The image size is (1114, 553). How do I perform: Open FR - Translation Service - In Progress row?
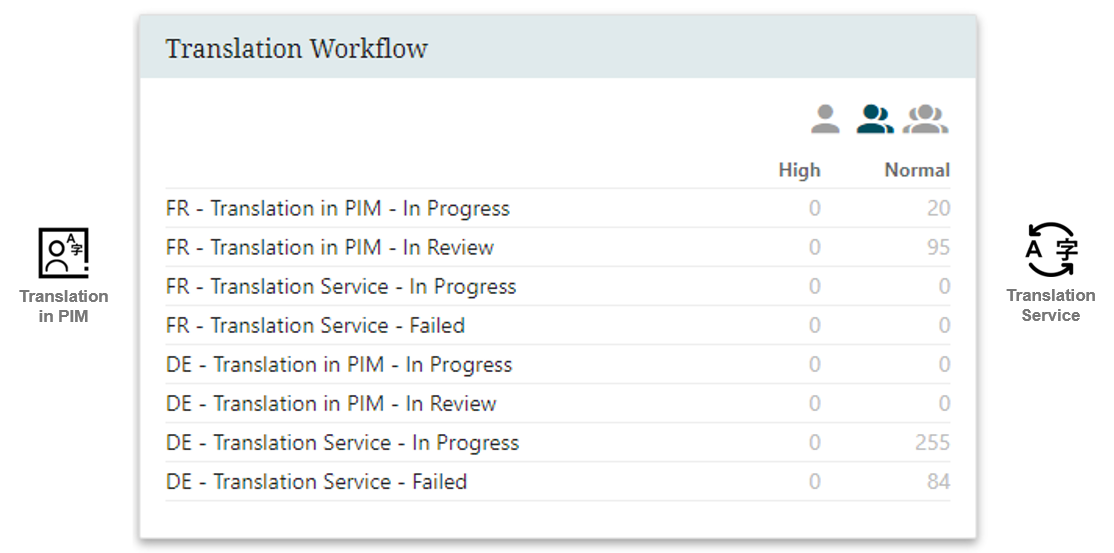[x=558, y=286]
